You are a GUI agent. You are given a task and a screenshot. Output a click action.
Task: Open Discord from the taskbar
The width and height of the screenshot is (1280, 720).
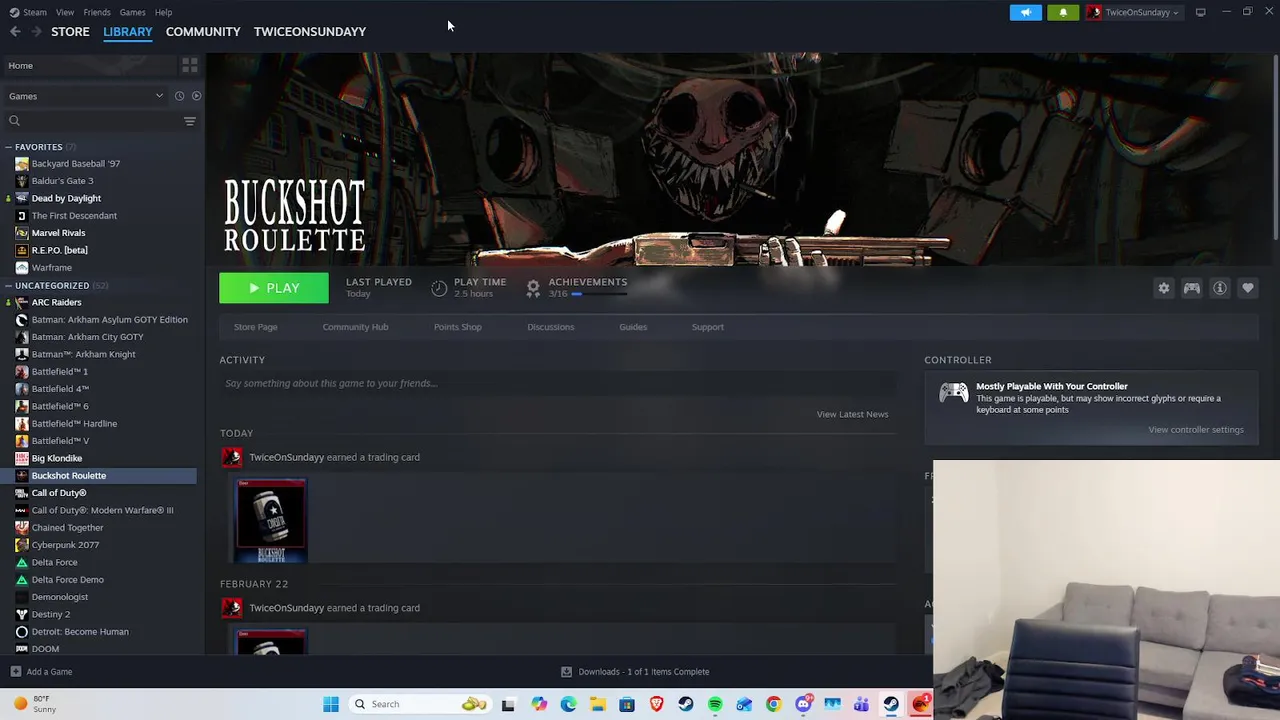tap(803, 704)
